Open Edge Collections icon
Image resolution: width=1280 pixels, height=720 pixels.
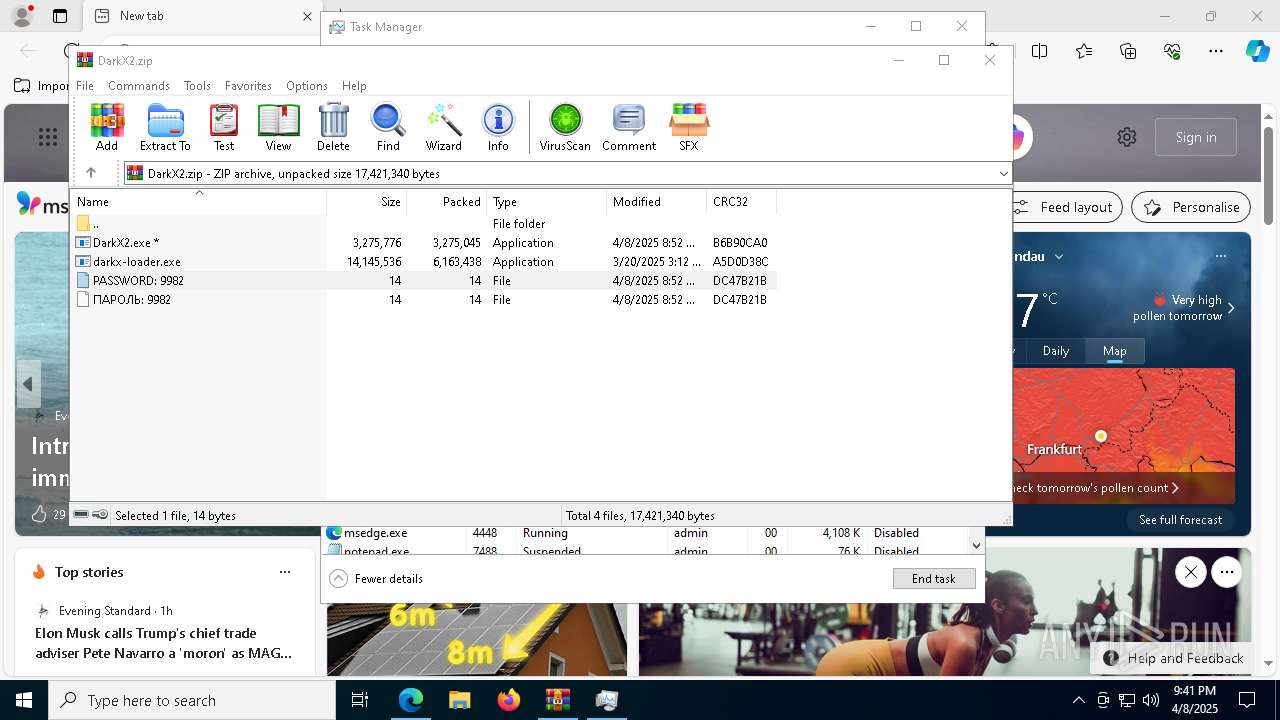pyautogui.click(x=1128, y=51)
